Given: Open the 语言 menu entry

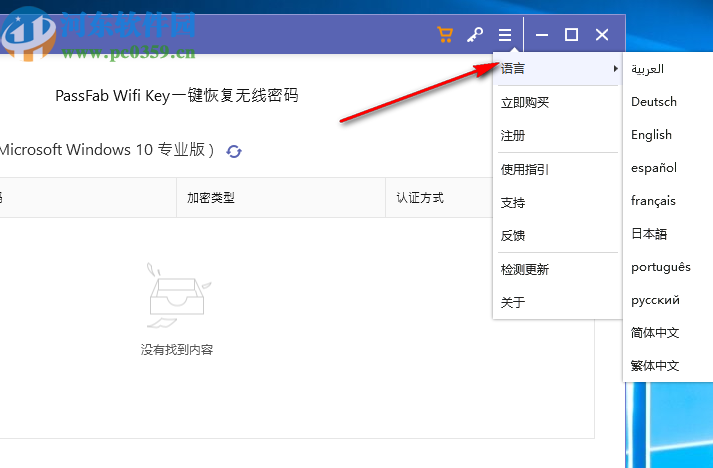Looking at the screenshot, I should (x=557, y=69).
